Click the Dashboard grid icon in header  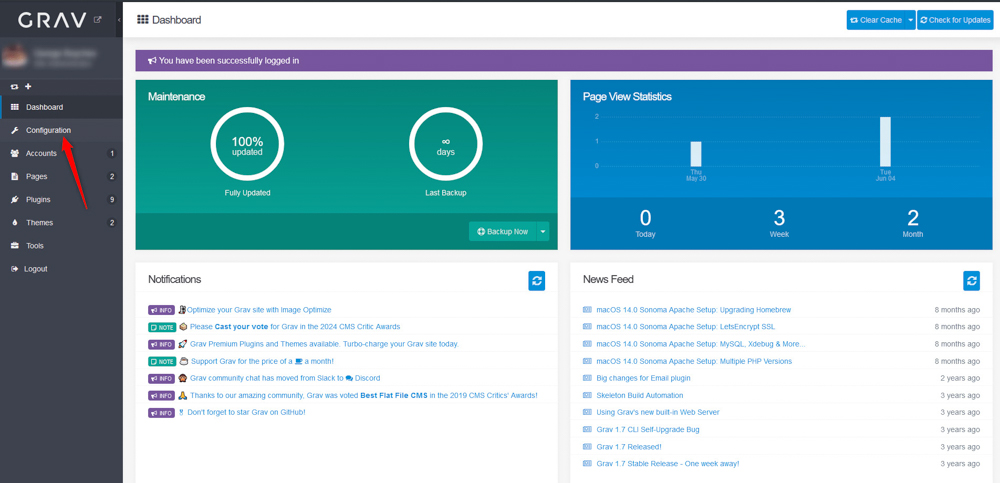coord(143,20)
